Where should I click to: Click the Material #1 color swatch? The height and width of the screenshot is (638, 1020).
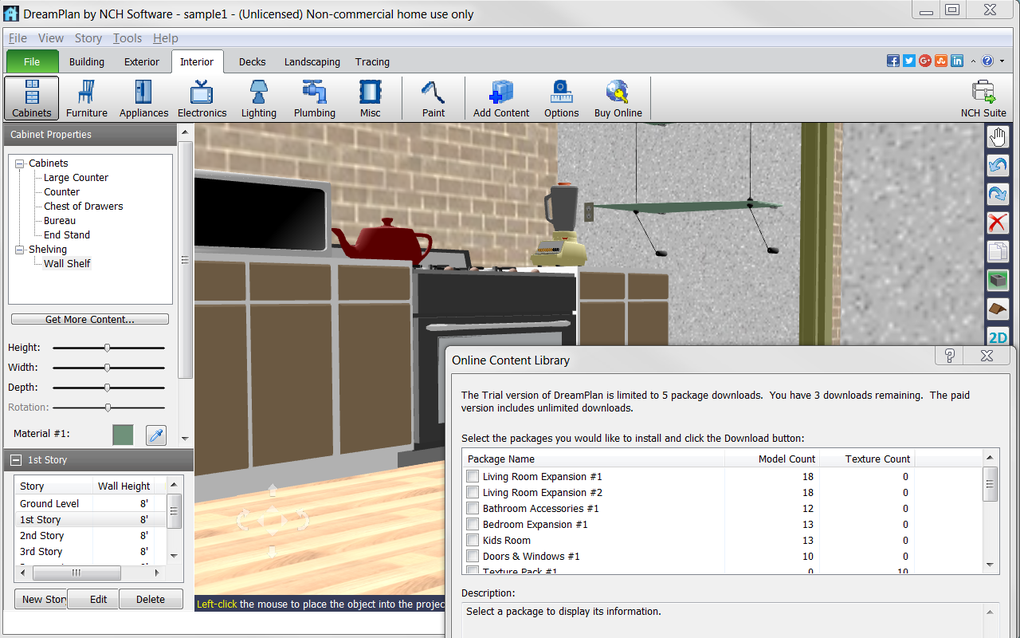123,435
